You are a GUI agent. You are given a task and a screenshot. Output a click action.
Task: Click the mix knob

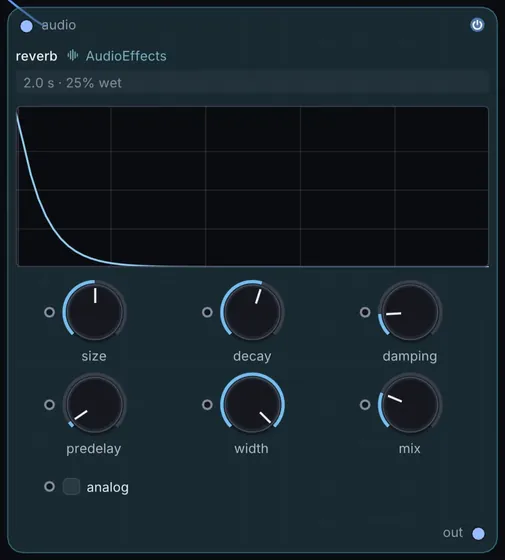click(x=410, y=404)
